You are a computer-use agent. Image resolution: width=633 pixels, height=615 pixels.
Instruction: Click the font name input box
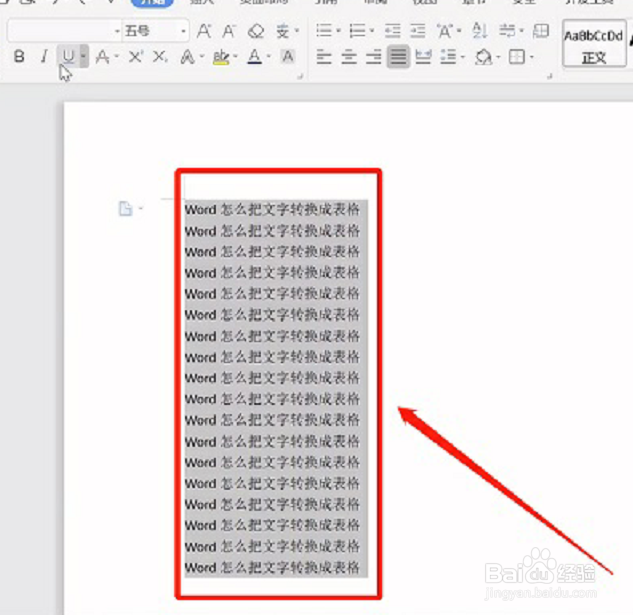pos(60,31)
